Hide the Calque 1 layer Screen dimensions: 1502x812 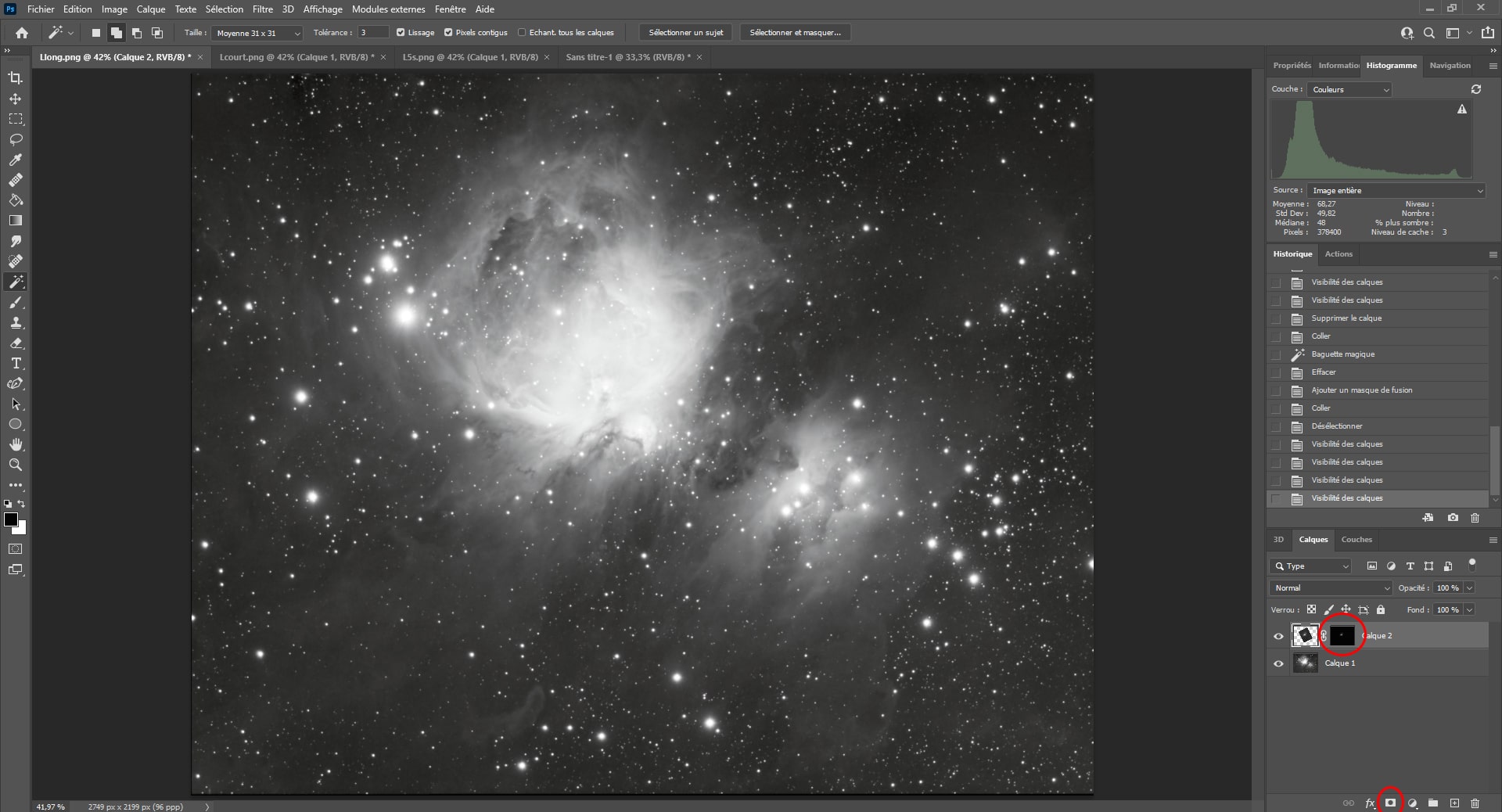tap(1278, 663)
